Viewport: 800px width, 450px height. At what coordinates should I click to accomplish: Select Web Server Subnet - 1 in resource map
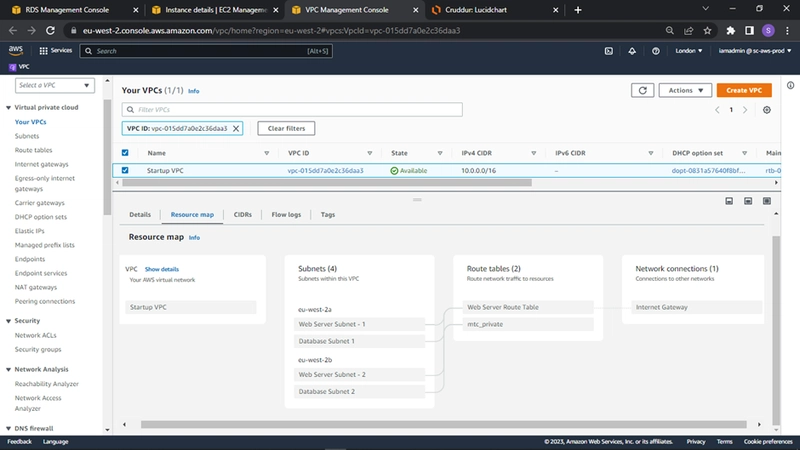pyautogui.click(x=359, y=324)
